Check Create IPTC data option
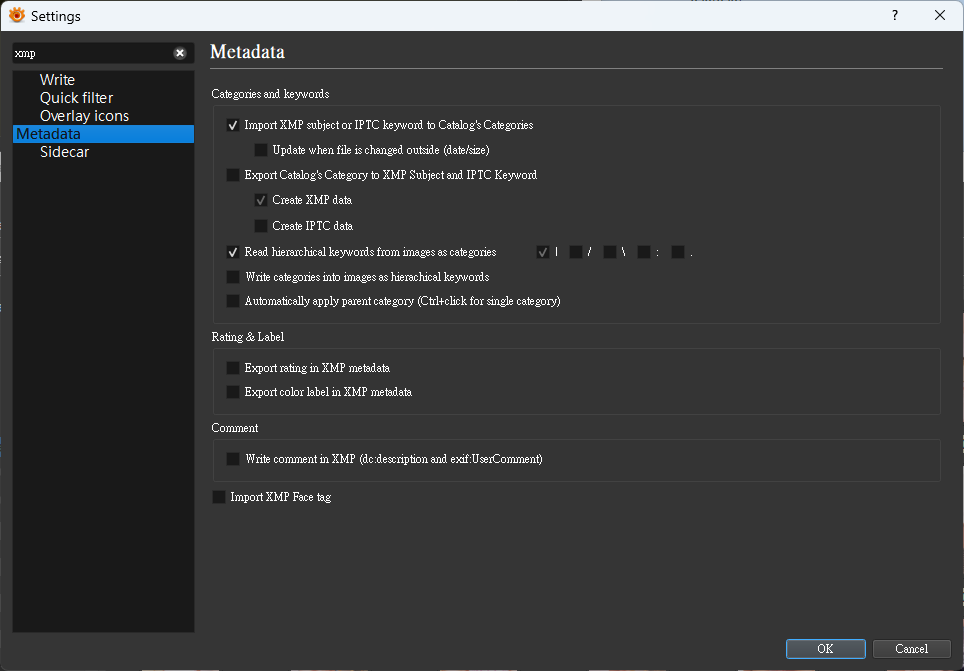The height and width of the screenshot is (671, 964). (x=261, y=226)
